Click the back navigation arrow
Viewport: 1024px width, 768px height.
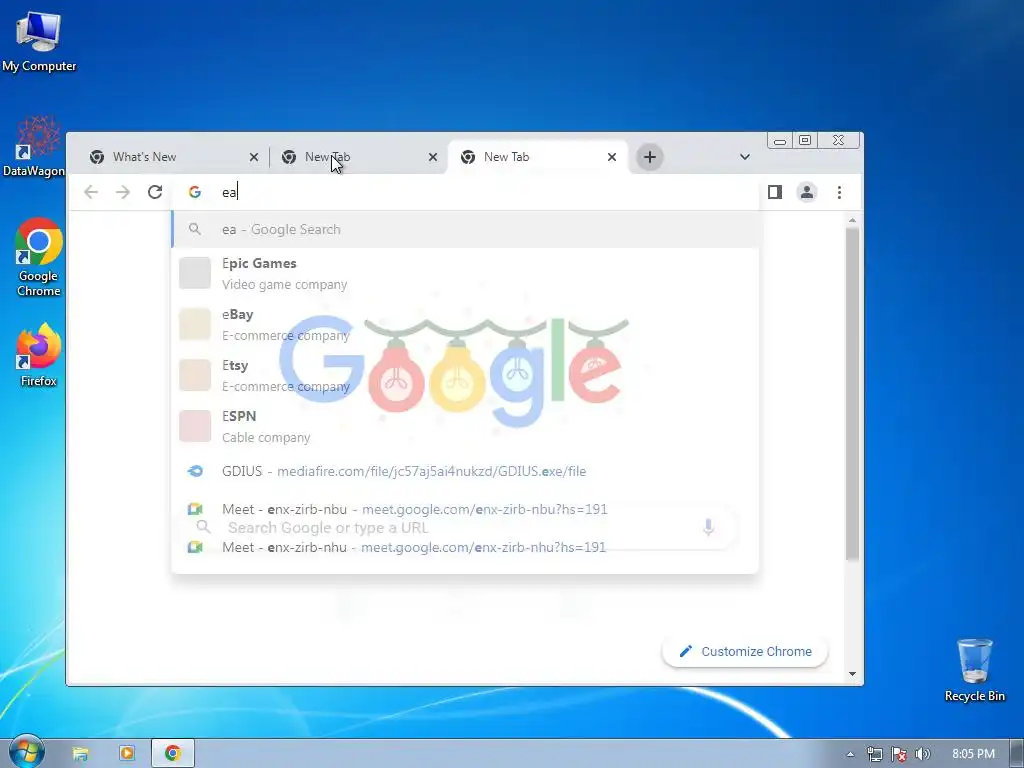tap(91, 192)
